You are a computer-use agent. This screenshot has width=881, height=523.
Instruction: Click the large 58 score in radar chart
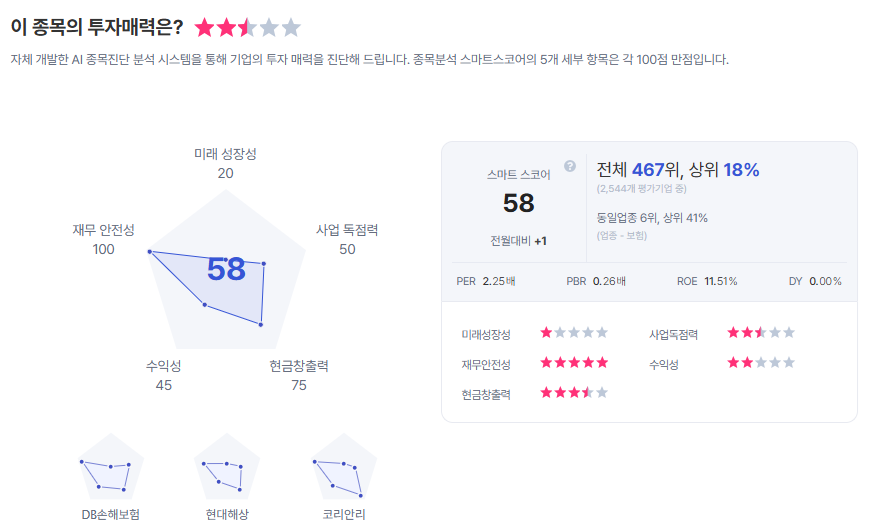(x=226, y=269)
